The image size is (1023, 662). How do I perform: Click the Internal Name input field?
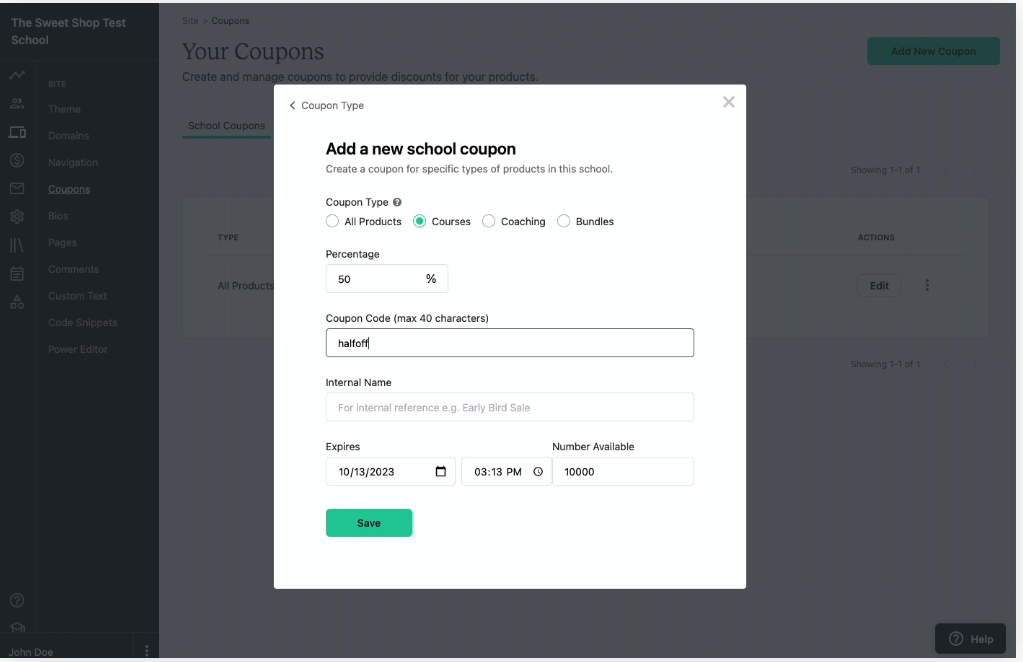[509, 407]
